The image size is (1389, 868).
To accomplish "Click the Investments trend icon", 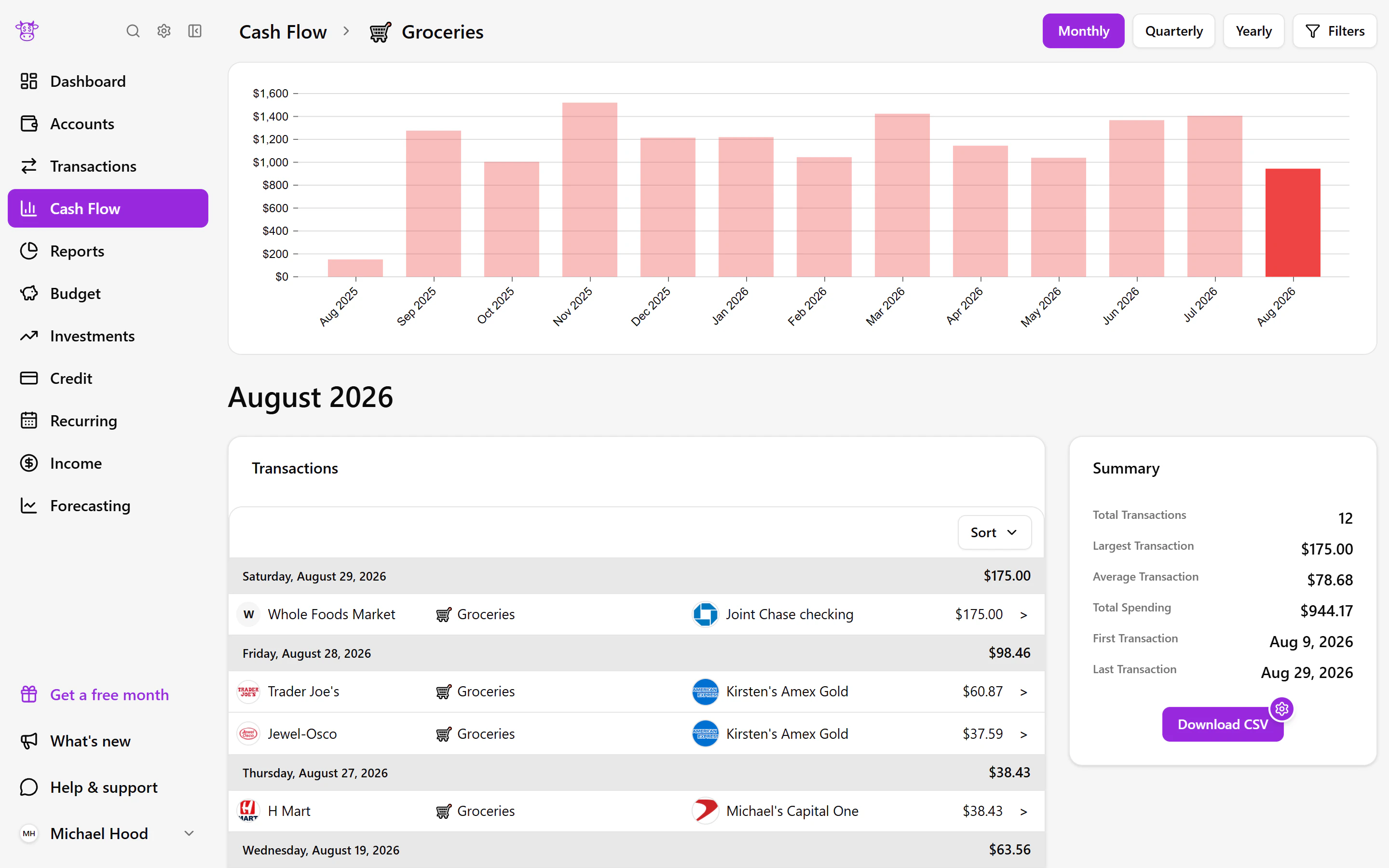I will click(x=29, y=336).
